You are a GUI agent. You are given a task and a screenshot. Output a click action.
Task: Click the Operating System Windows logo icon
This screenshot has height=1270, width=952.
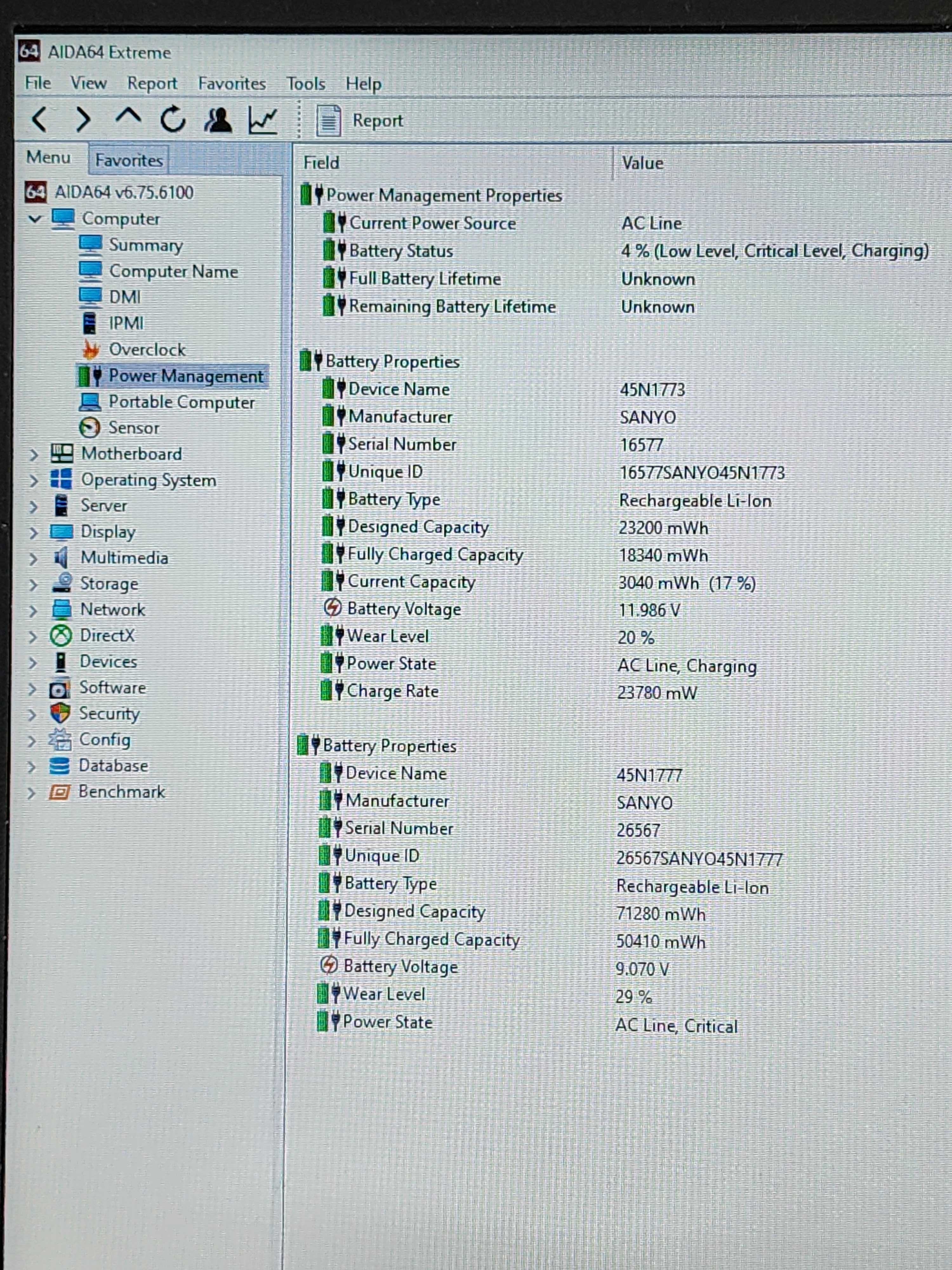61,479
